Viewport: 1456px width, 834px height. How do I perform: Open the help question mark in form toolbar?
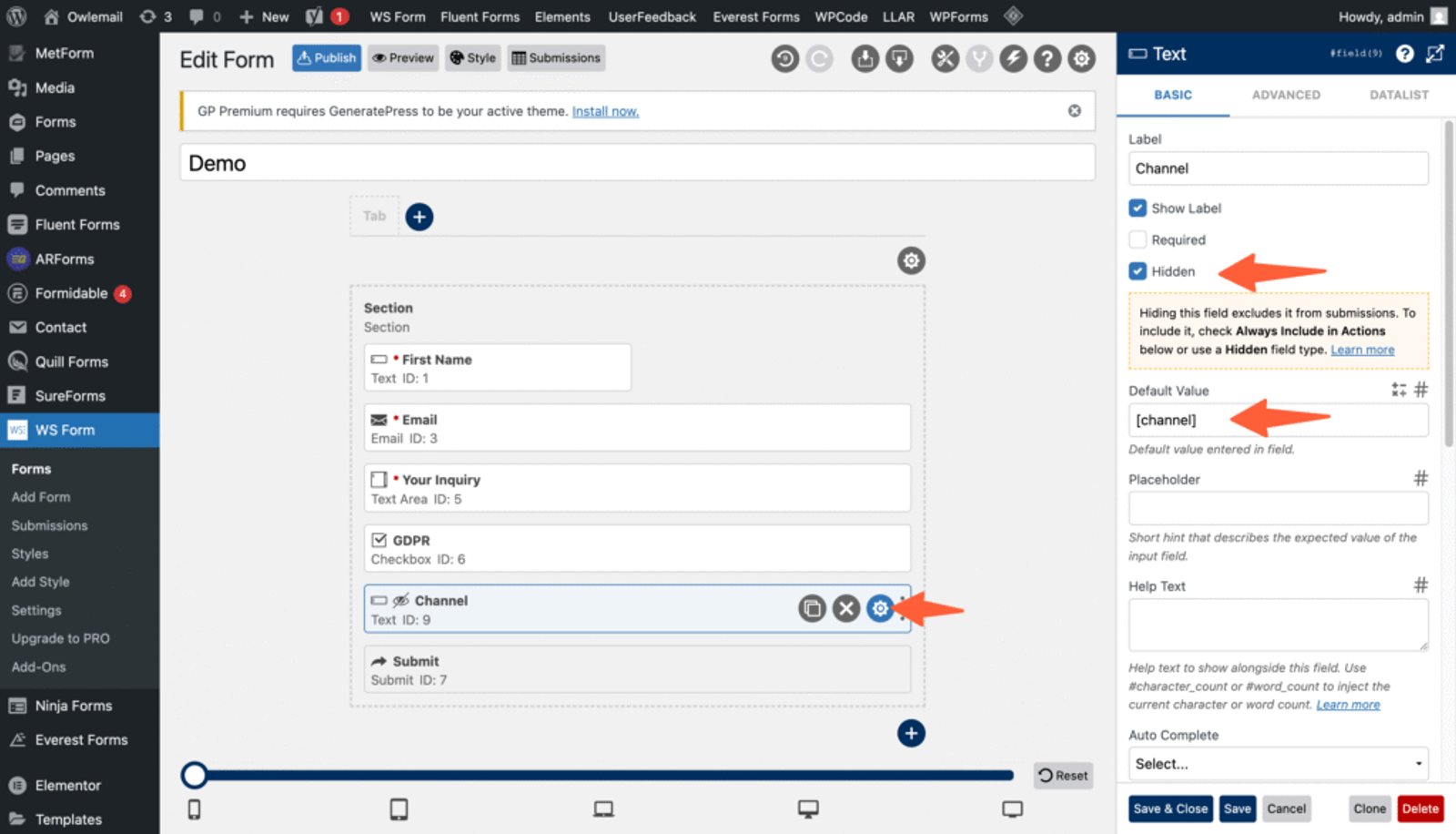point(1047,59)
